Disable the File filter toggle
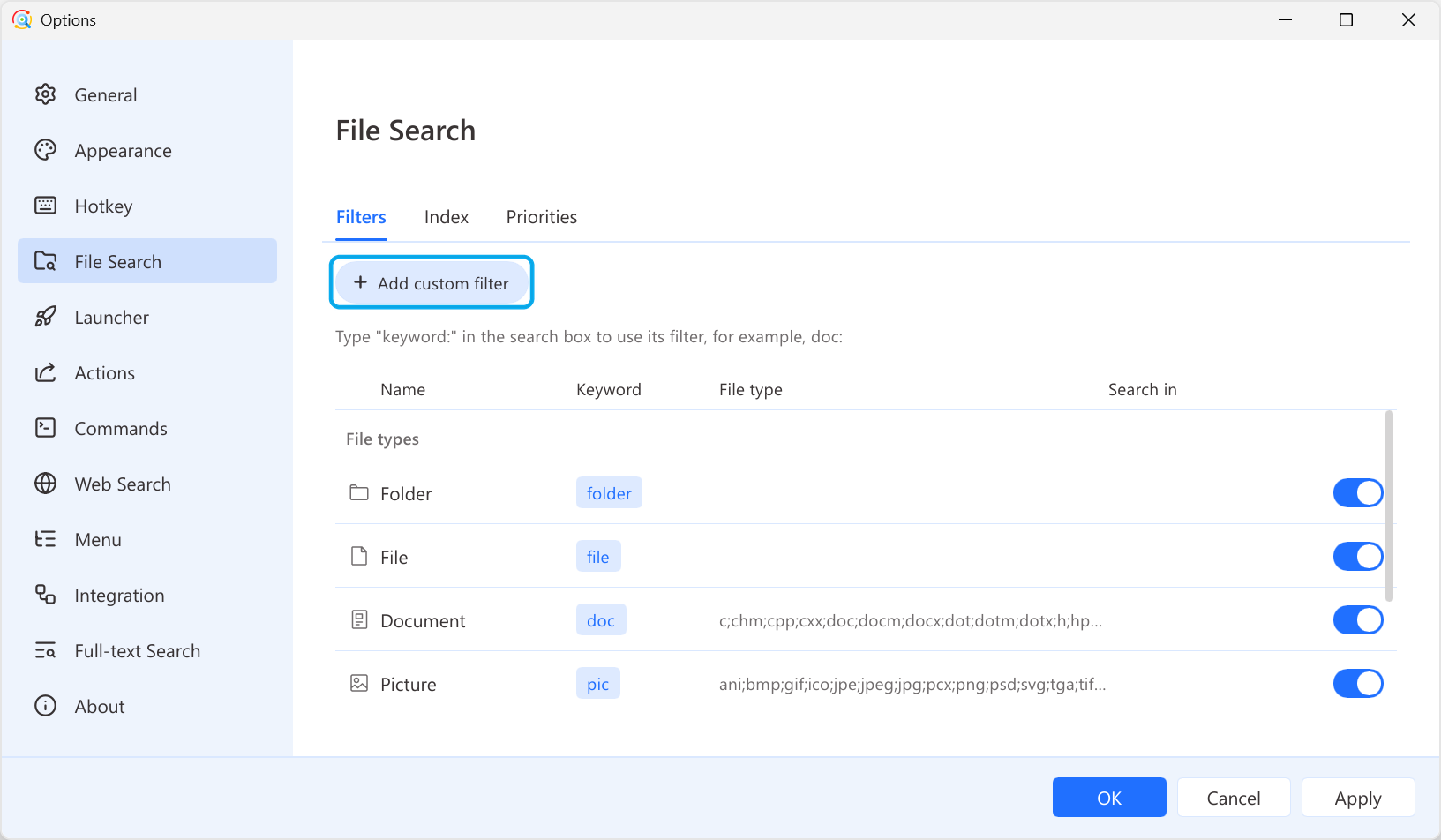This screenshot has width=1441, height=840. (1358, 557)
